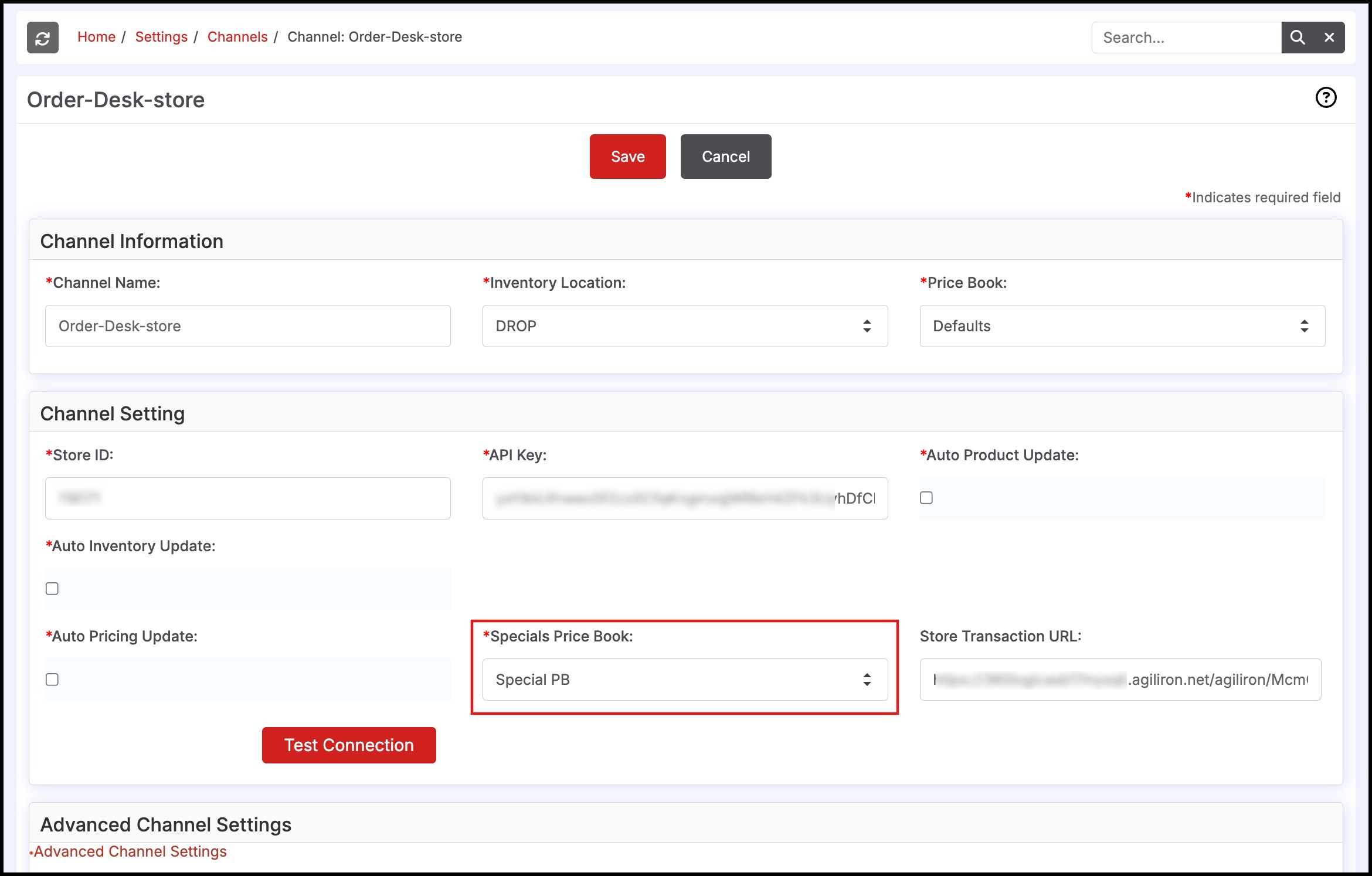This screenshot has height=876, width=1372.
Task: Enable Auto Product Update checkbox
Action: click(926, 498)
